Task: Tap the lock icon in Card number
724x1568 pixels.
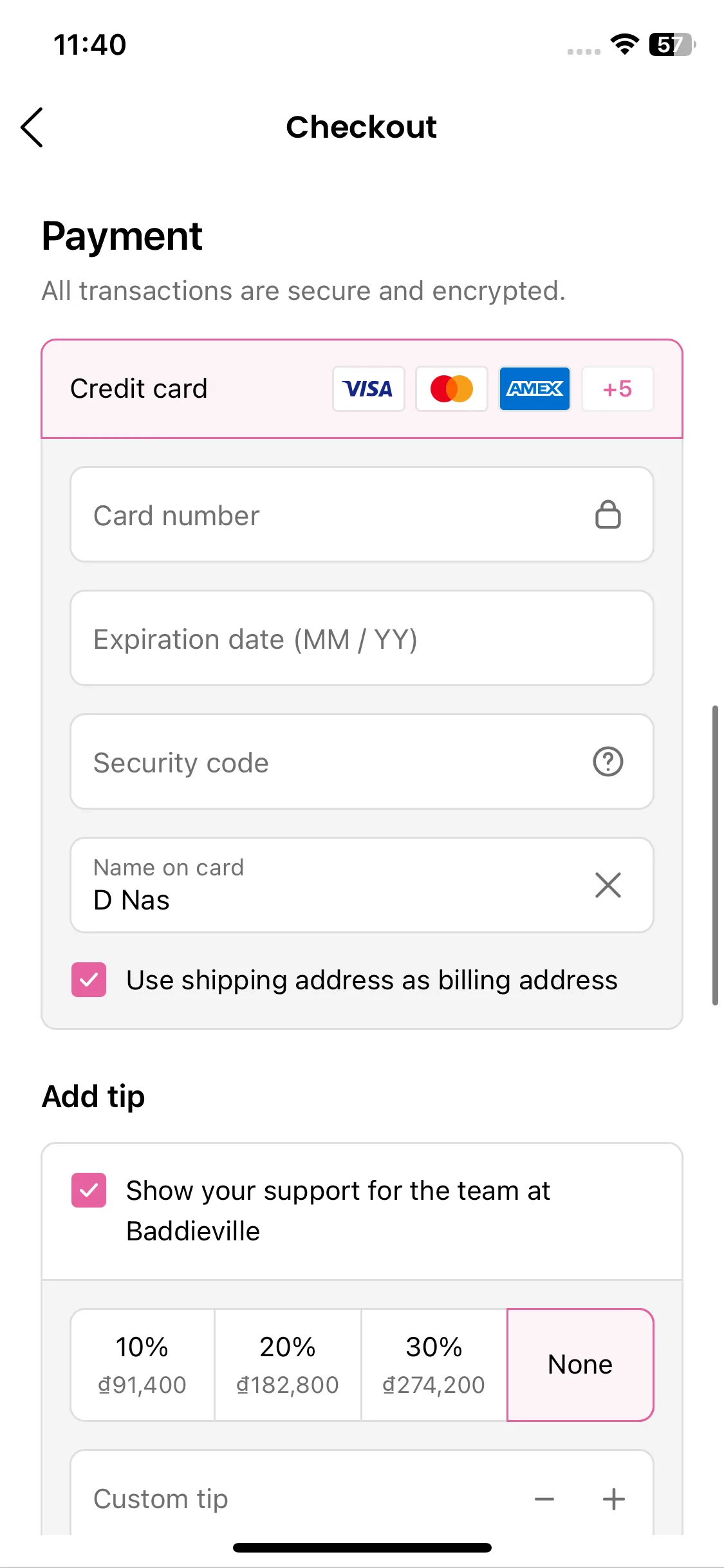Action: coord(608,515)
